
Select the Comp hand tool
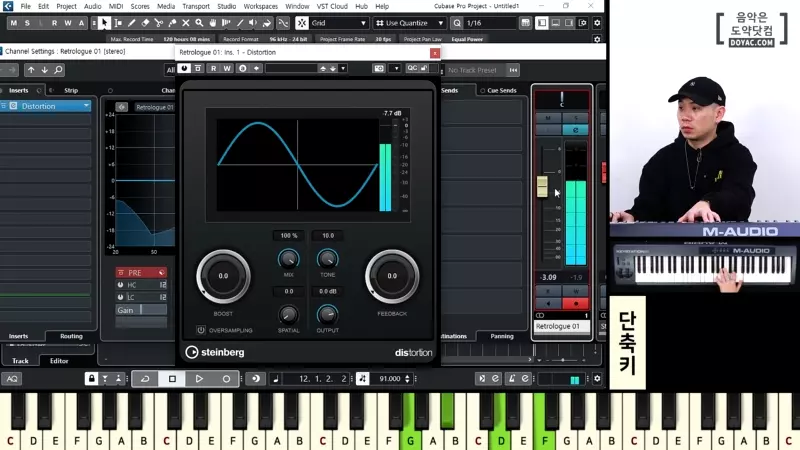[x=213, y=23]
